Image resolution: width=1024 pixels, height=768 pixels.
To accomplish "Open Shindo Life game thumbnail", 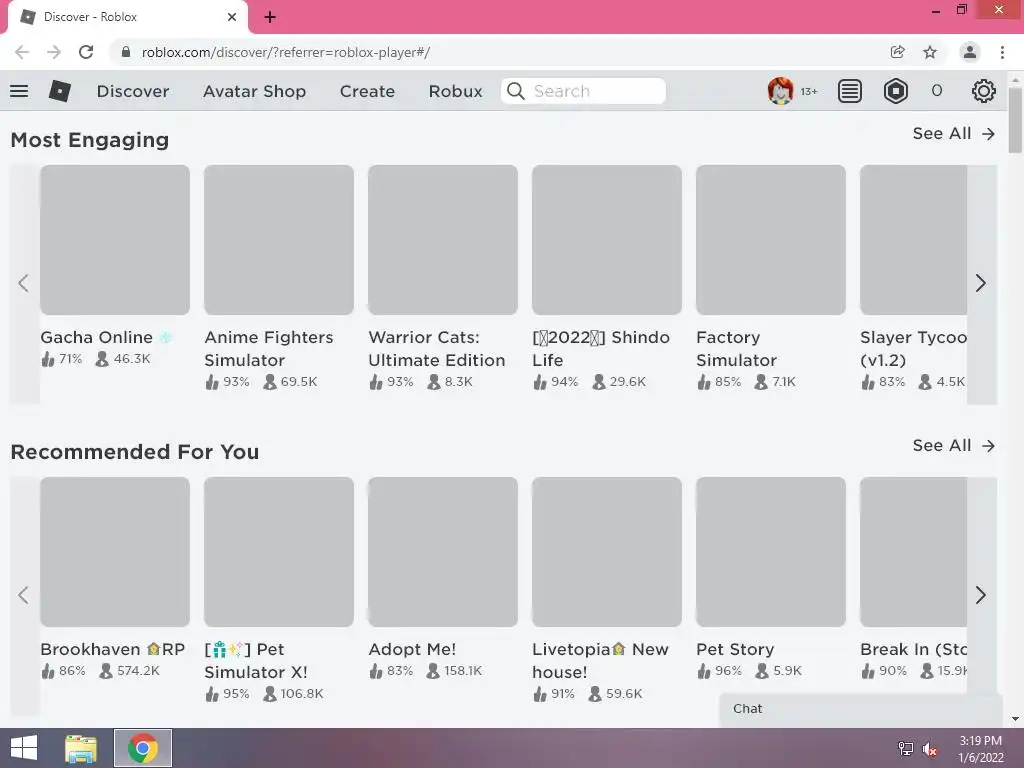I will pos(607,240).
